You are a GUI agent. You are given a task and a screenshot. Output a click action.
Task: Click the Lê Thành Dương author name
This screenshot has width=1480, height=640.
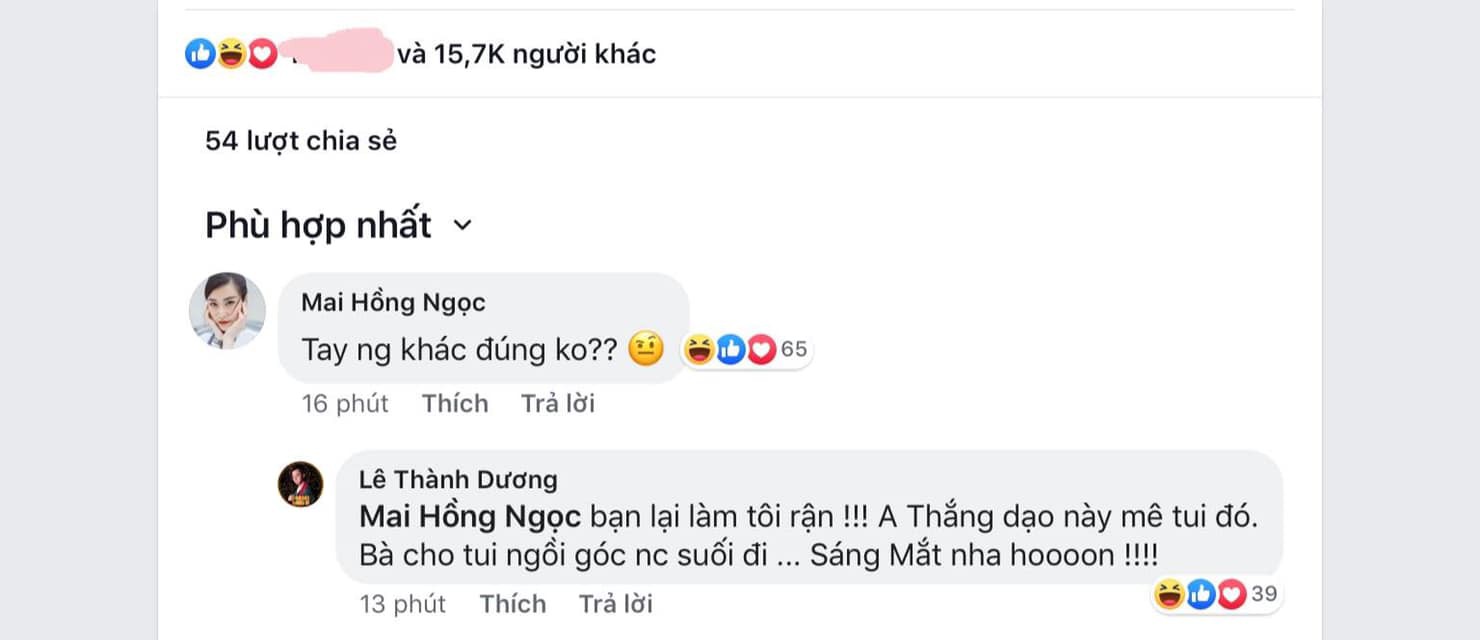[x=458, y=479]
